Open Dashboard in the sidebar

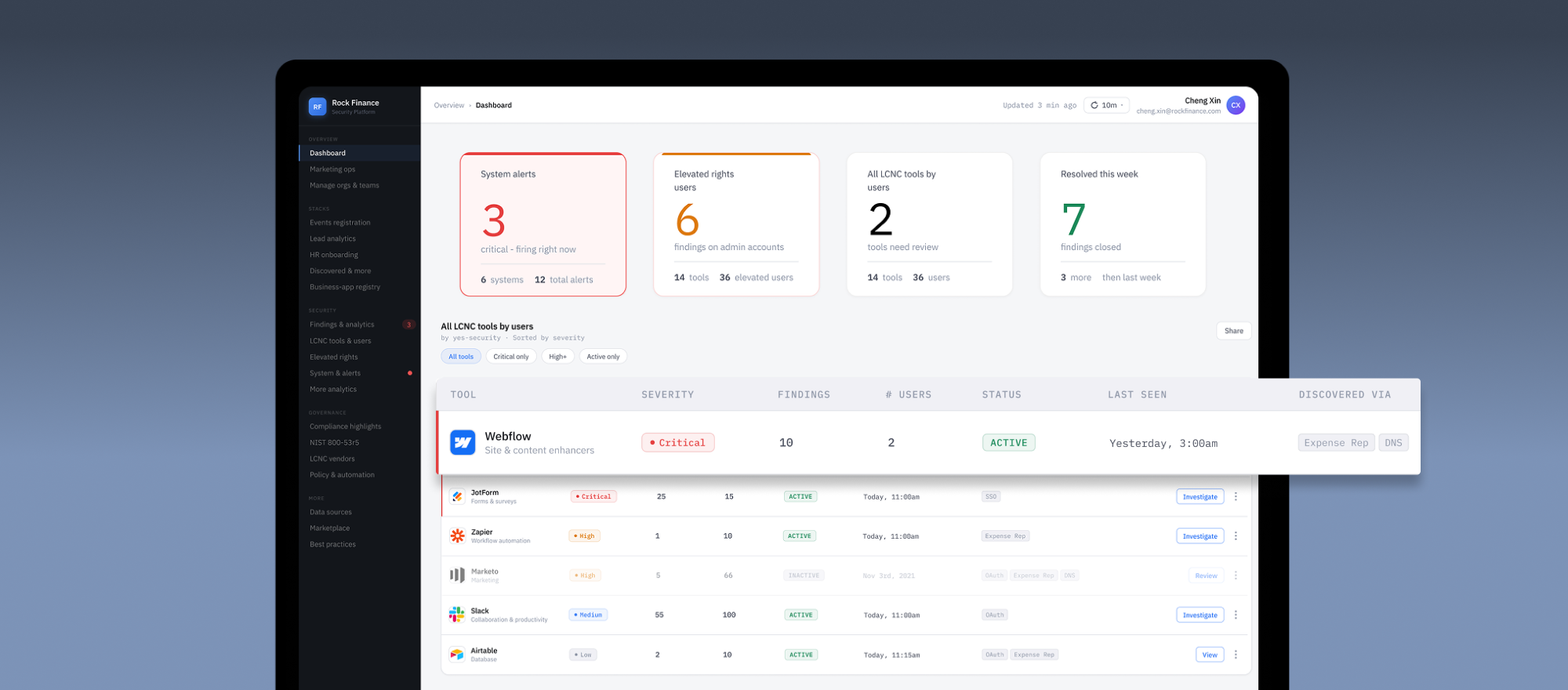pos(360,153)
